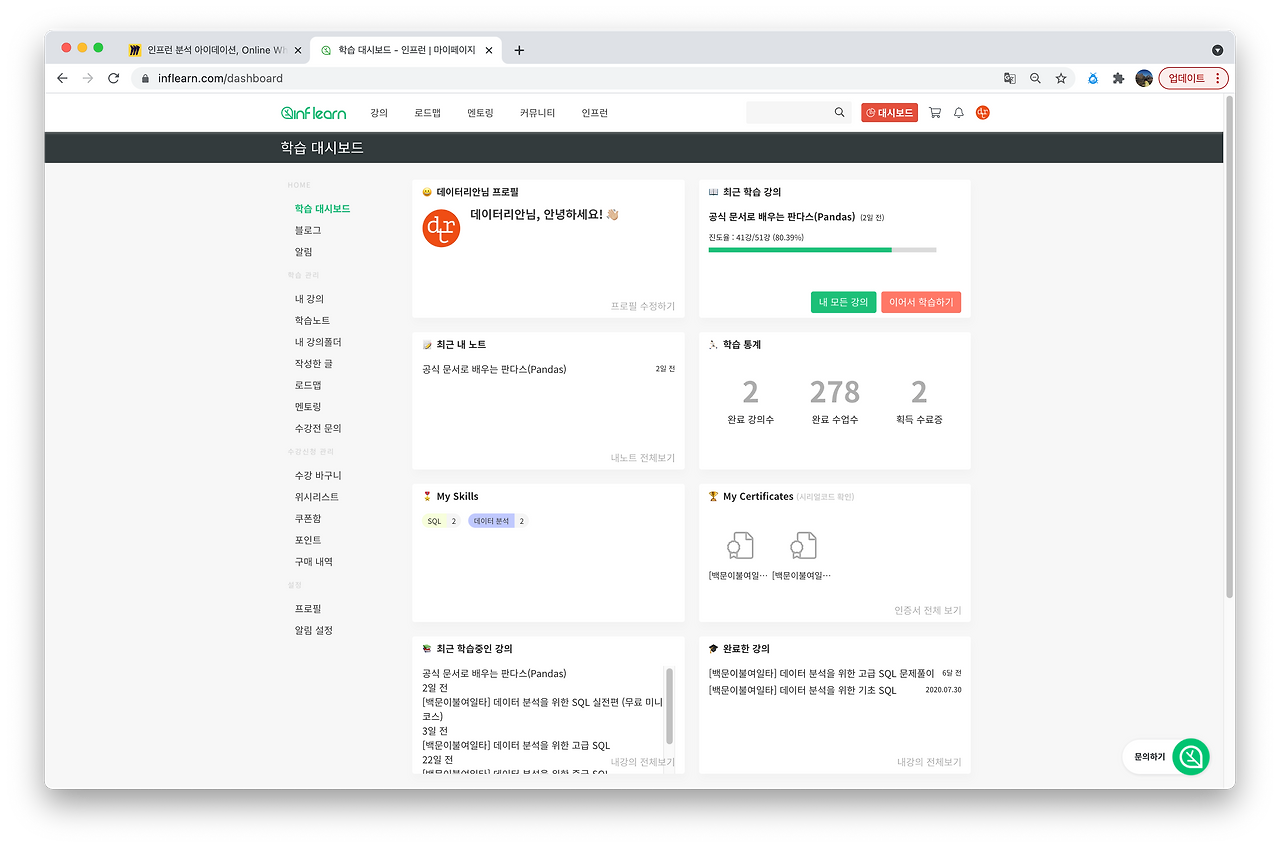Open 수강전 문의 in the sidebar
The width and height of the screenshot is (1280, 848).
318,428
